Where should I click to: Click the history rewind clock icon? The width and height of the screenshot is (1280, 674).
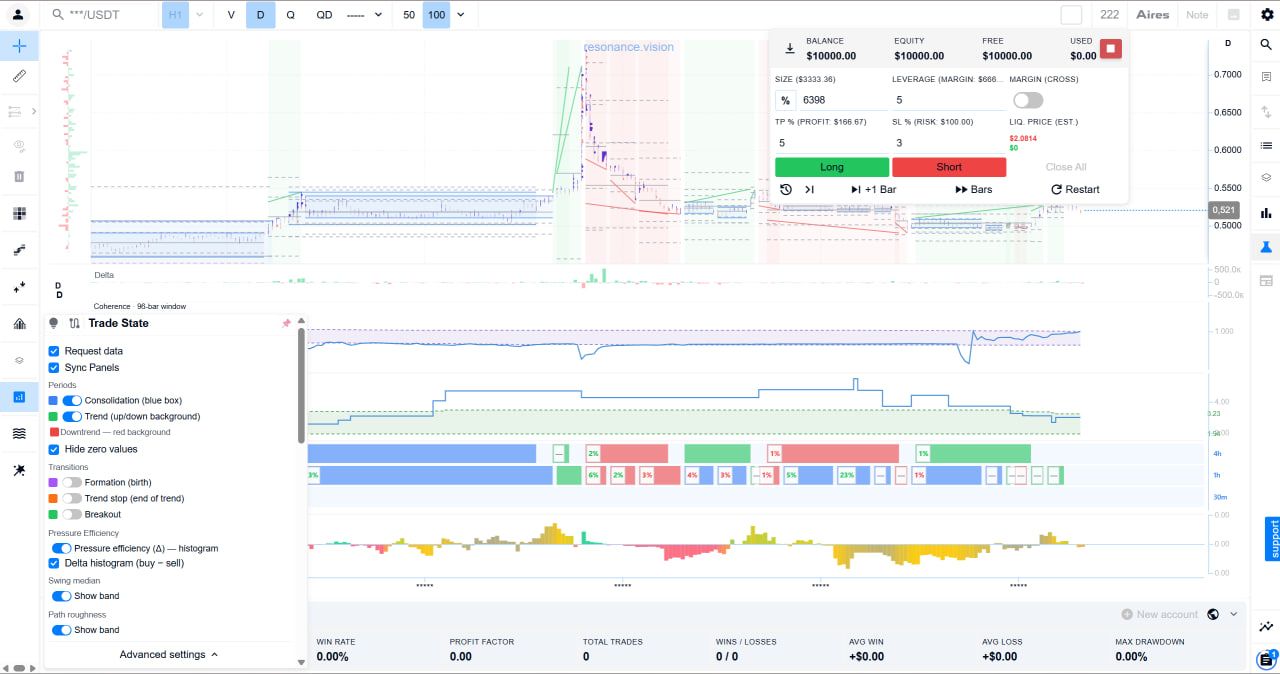coord(786,189)
